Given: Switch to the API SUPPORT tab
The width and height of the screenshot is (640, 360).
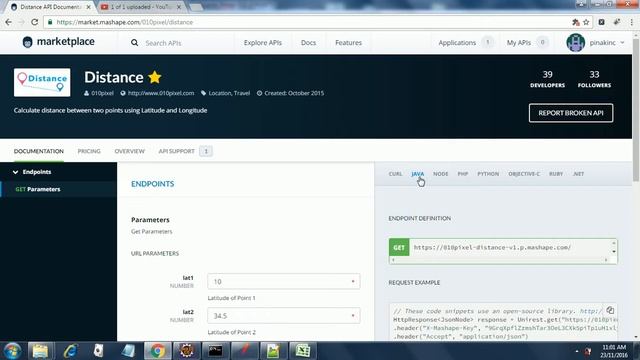Looking at the screenshot, I should (x=176, y=151).
